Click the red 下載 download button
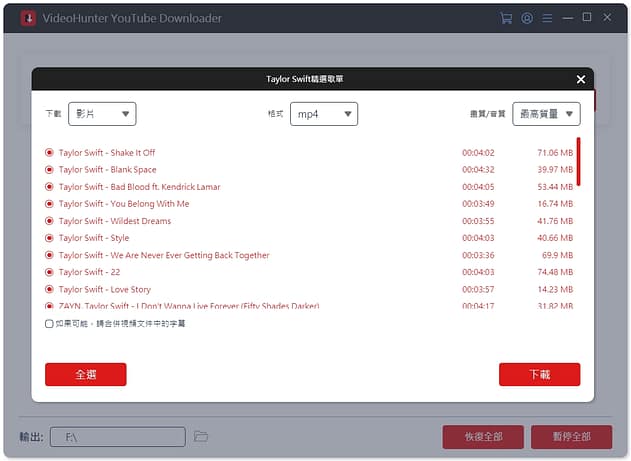Viewport: 631px width, 461px height. 540,375
